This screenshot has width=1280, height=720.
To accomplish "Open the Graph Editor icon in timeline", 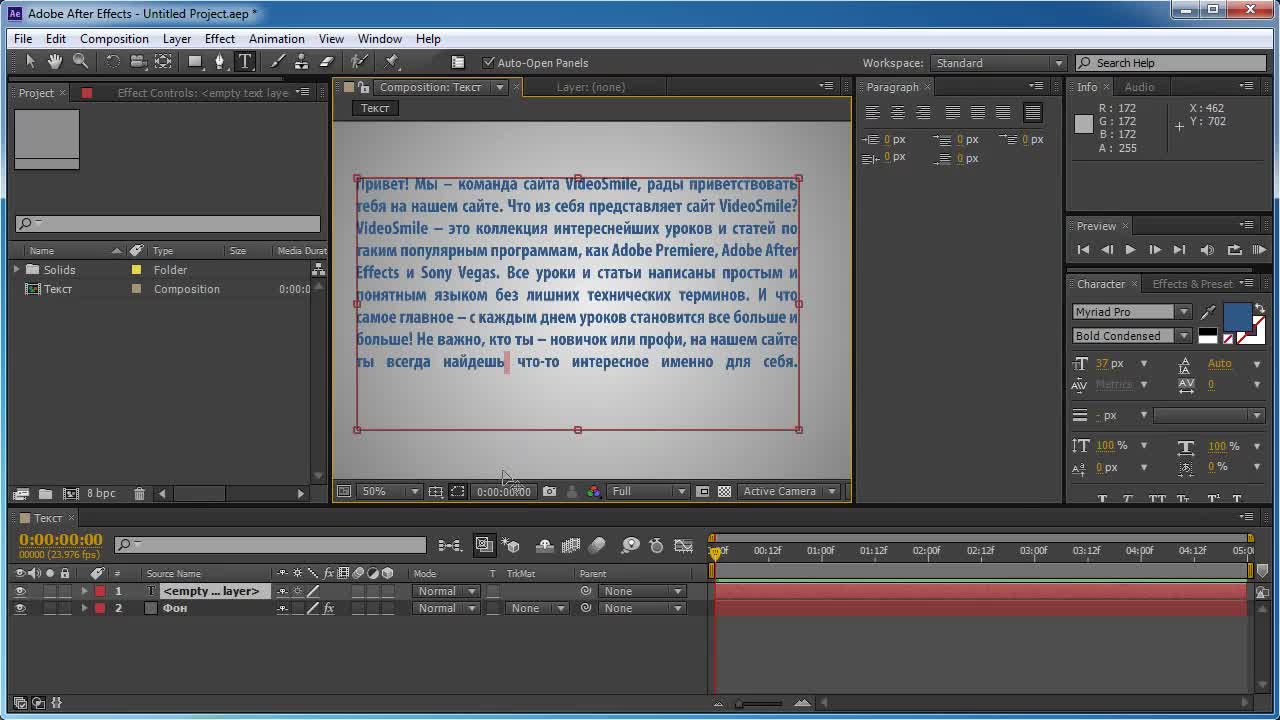I will click(x=684, y=545).
